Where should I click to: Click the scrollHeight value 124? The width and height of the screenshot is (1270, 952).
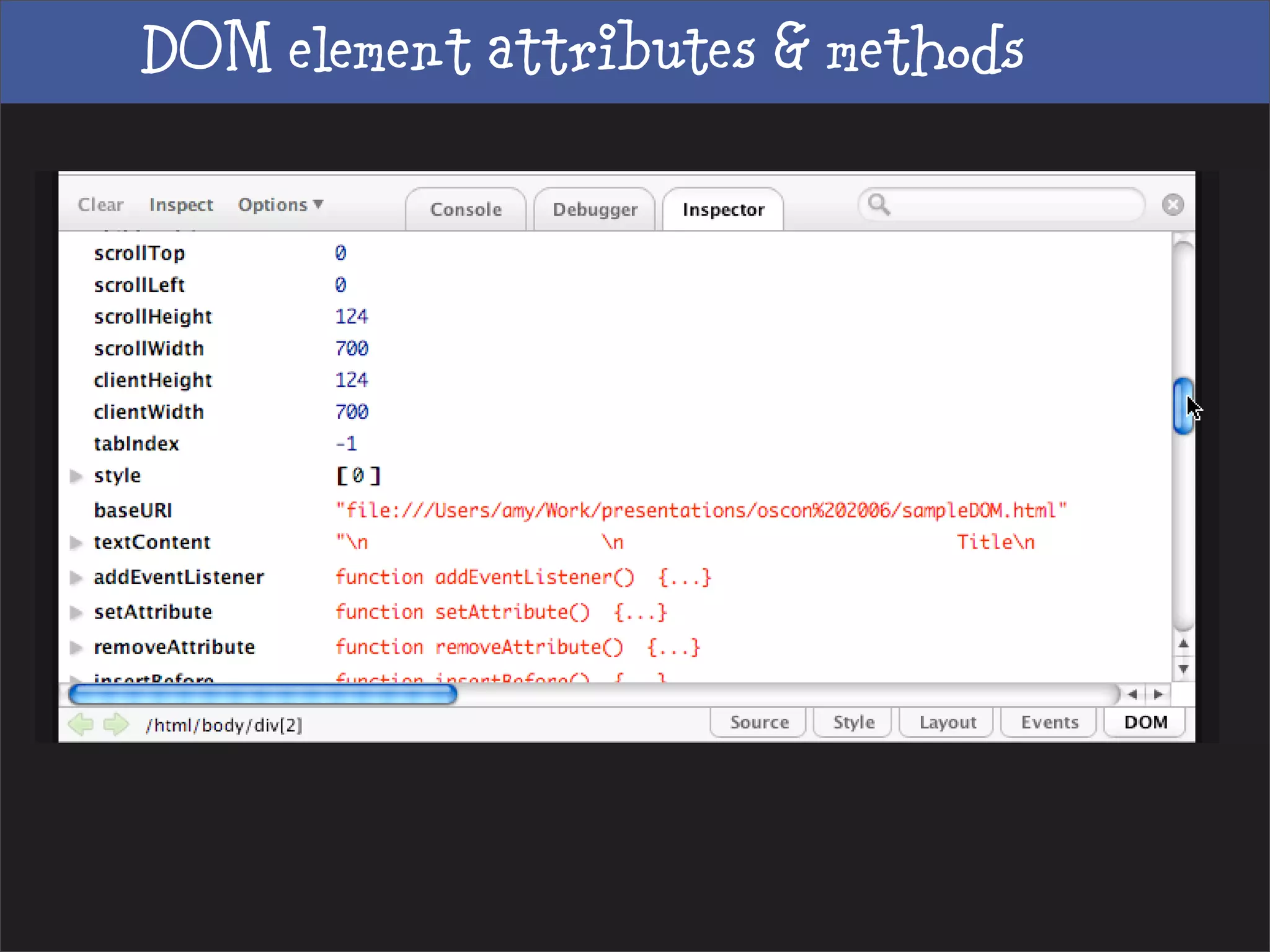pyautogui.click(x=352, y=317)
